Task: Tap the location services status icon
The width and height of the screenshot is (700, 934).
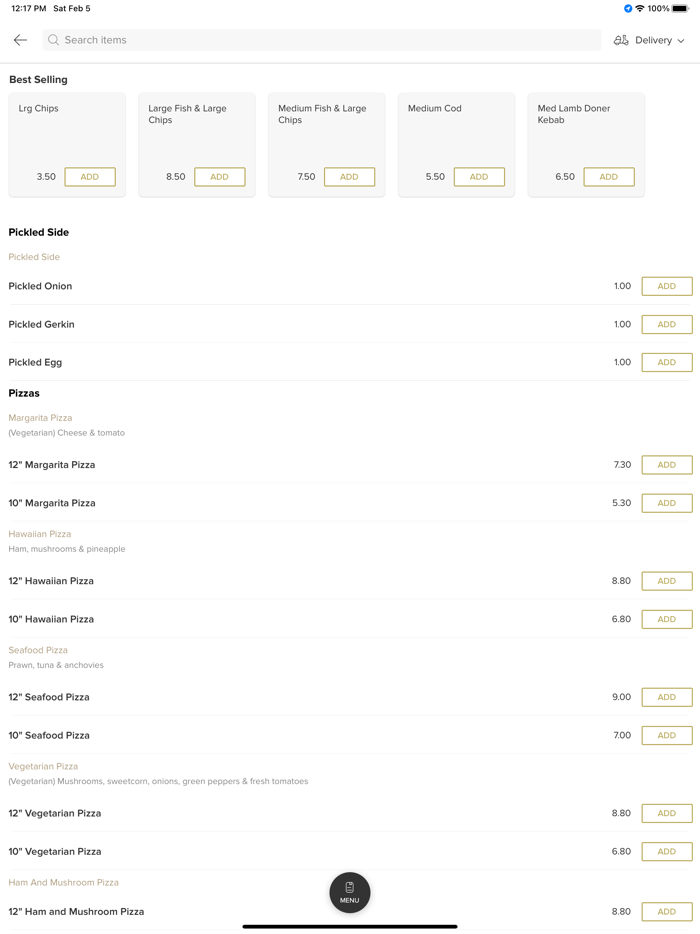Action: 628,9
